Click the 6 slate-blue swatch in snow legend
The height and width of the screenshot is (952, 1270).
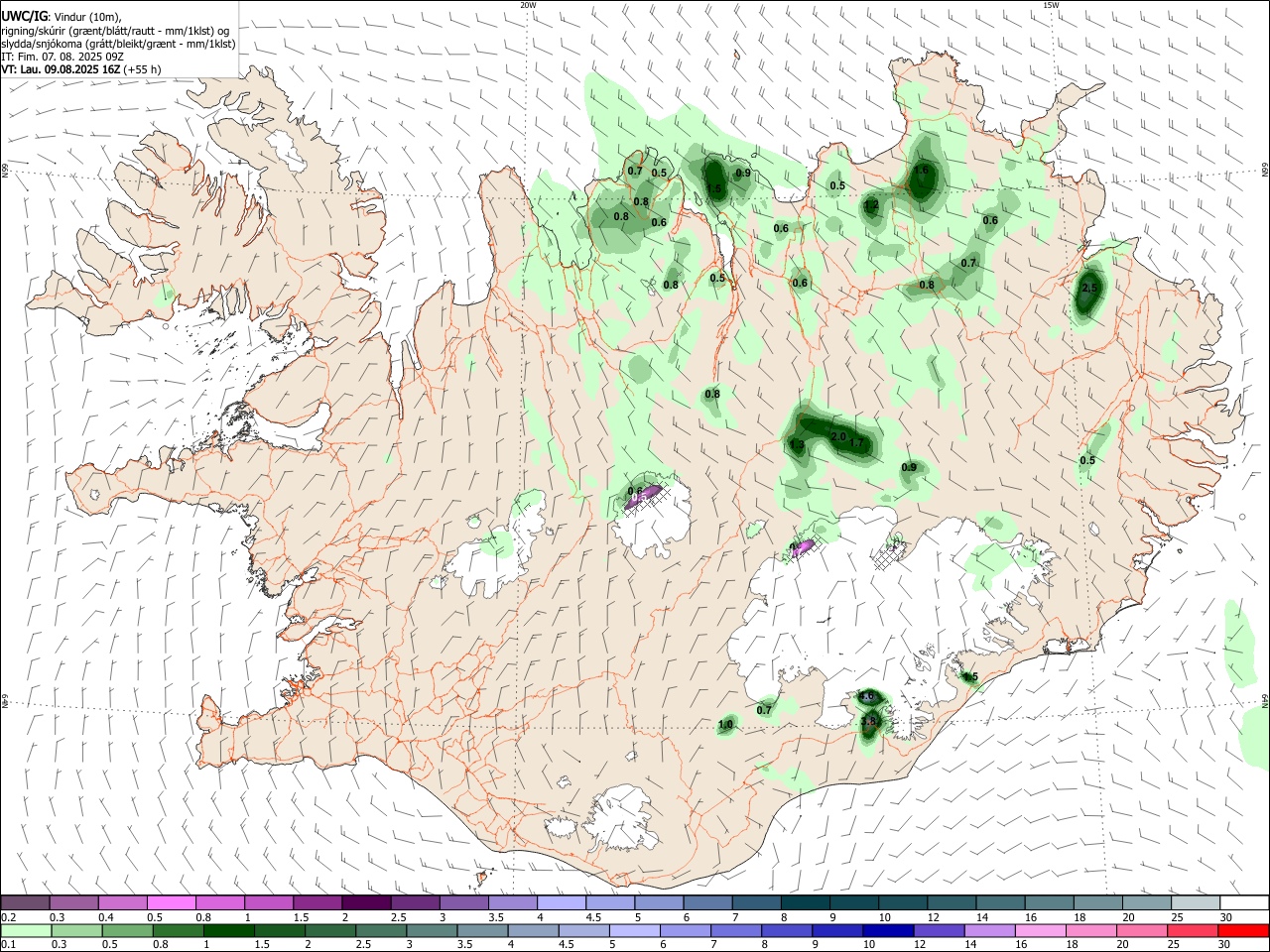[x=706, y=902]
